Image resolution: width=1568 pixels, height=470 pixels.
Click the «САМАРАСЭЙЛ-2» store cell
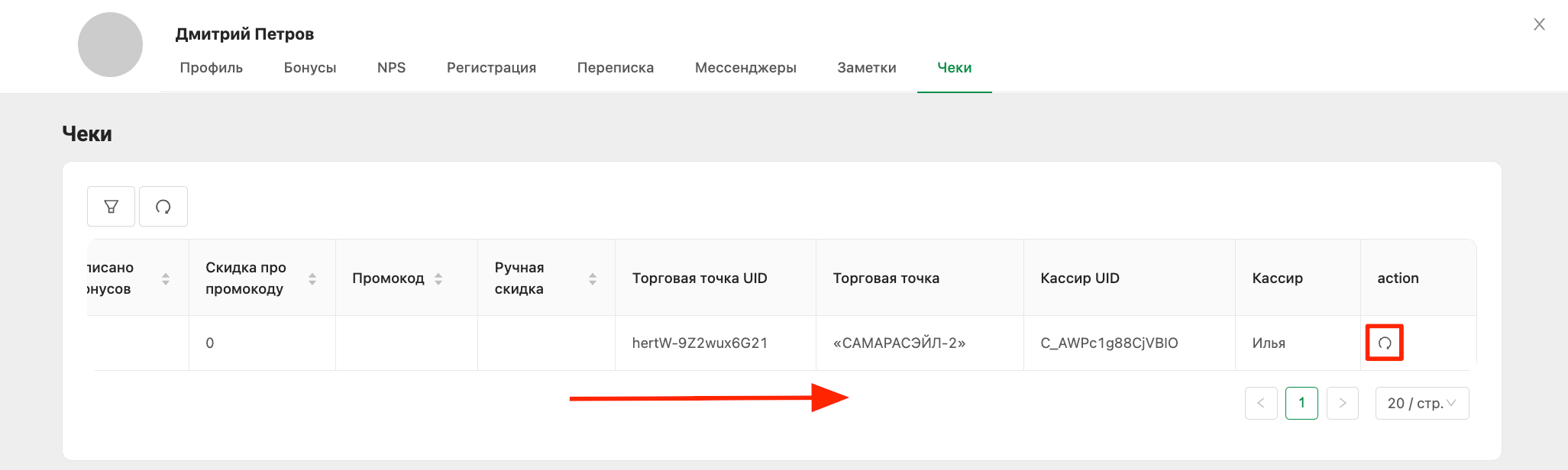pos(920,343)
